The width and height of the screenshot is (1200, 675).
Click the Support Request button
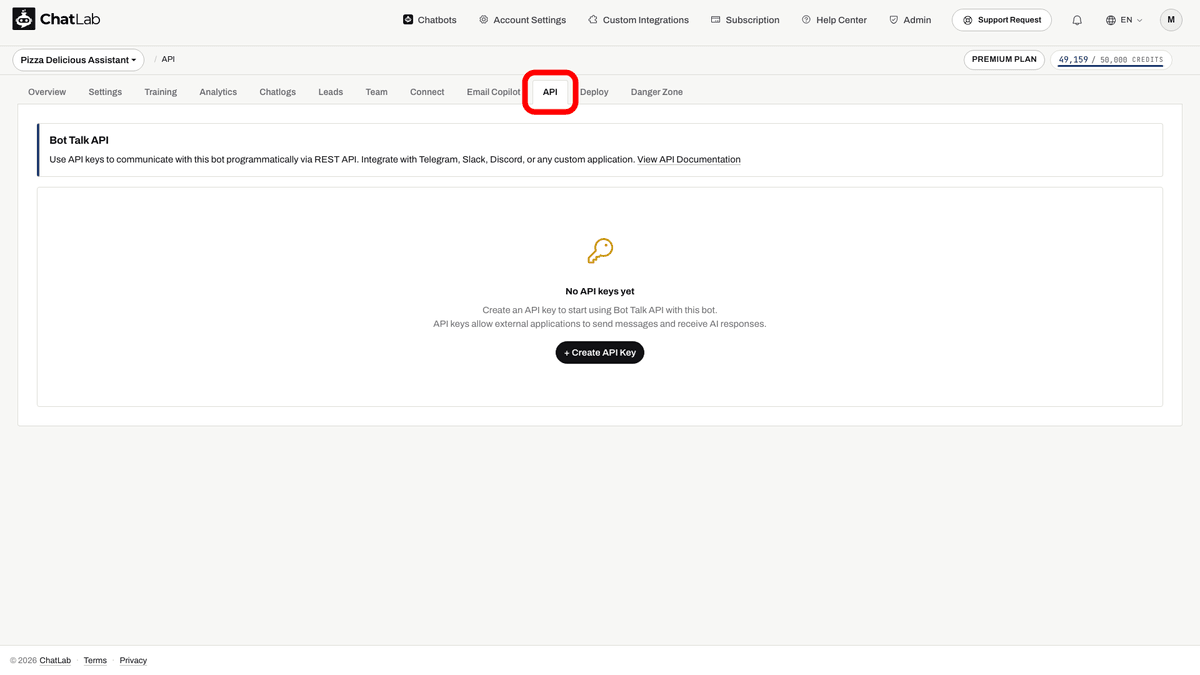pyautogui.click(x=1002, y=20)
